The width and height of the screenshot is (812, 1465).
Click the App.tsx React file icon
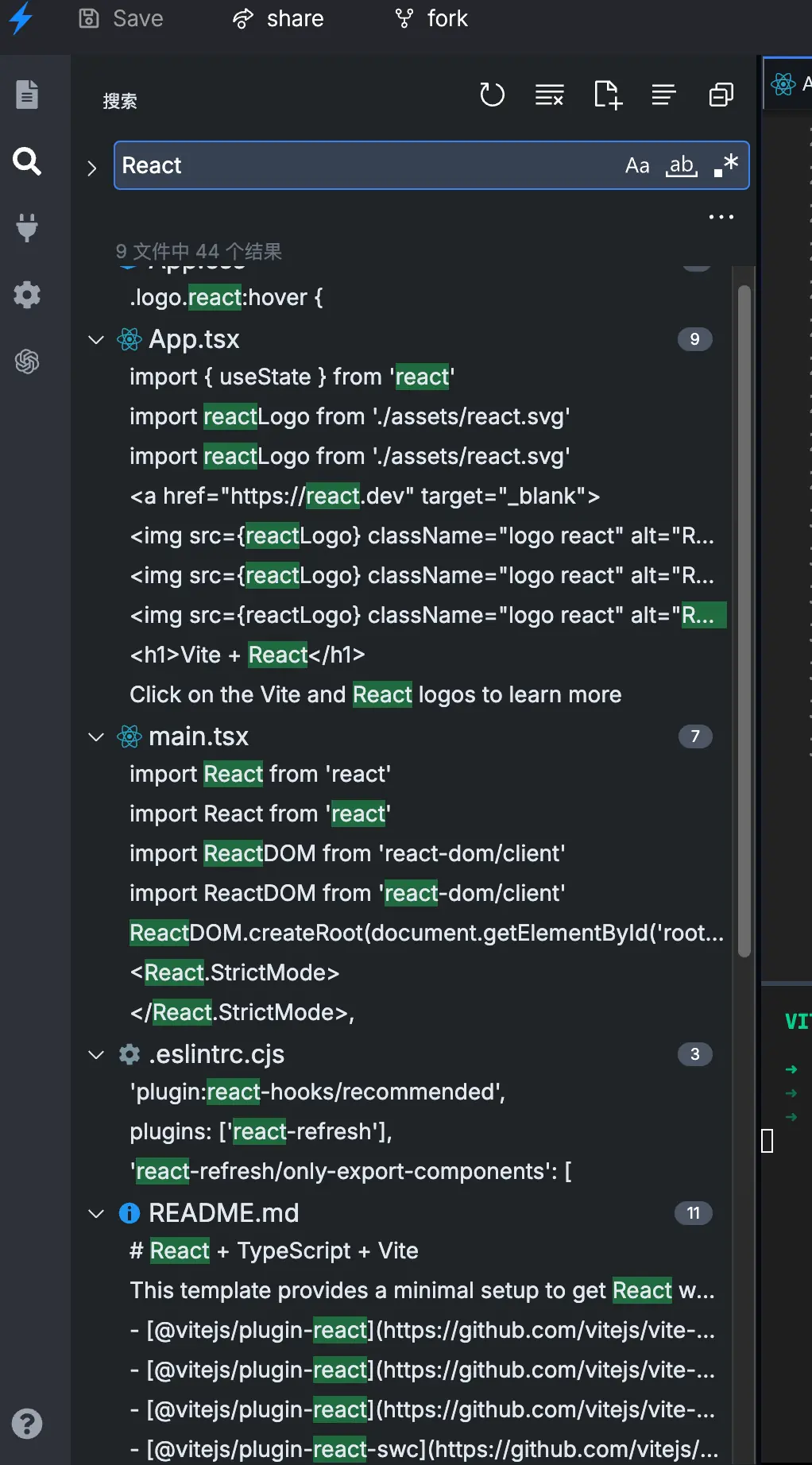[x=130, y=339]
